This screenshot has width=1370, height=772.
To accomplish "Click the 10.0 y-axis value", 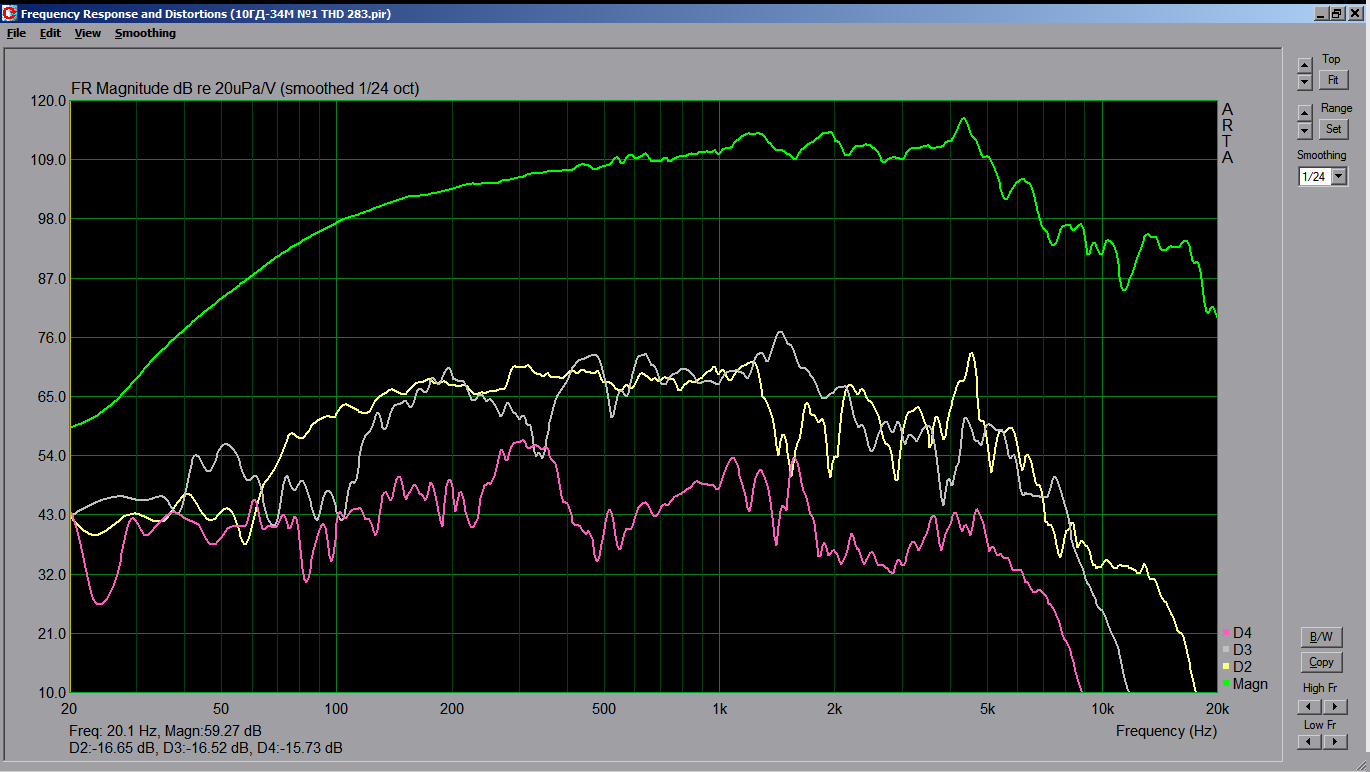I will [x=52, y=692].
